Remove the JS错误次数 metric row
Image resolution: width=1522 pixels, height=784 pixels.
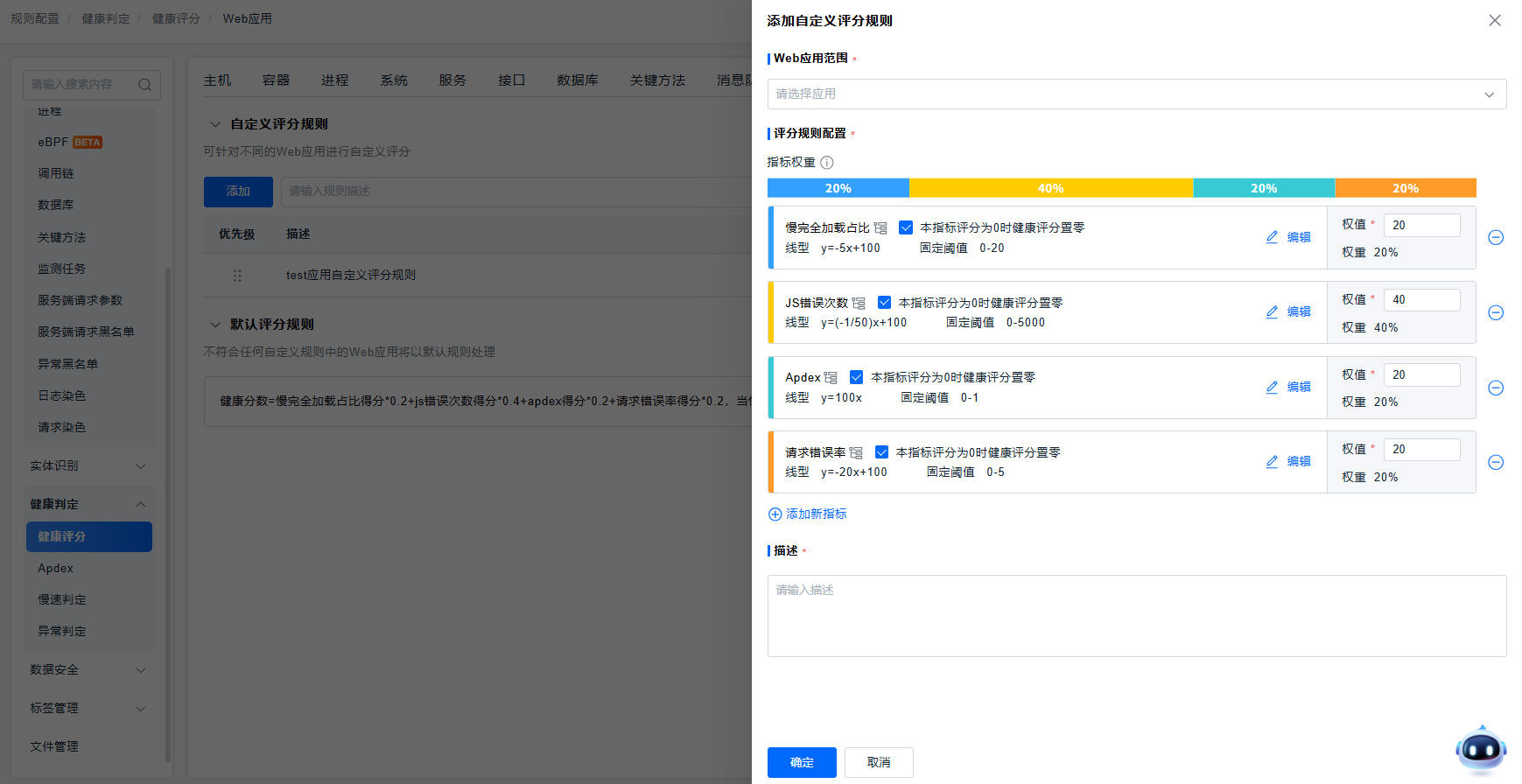1496,313
